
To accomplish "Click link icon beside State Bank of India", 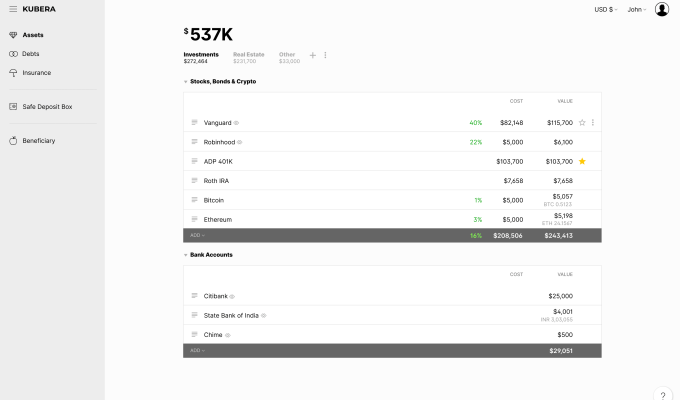I will pyautogui.click(x=263, y=316).
